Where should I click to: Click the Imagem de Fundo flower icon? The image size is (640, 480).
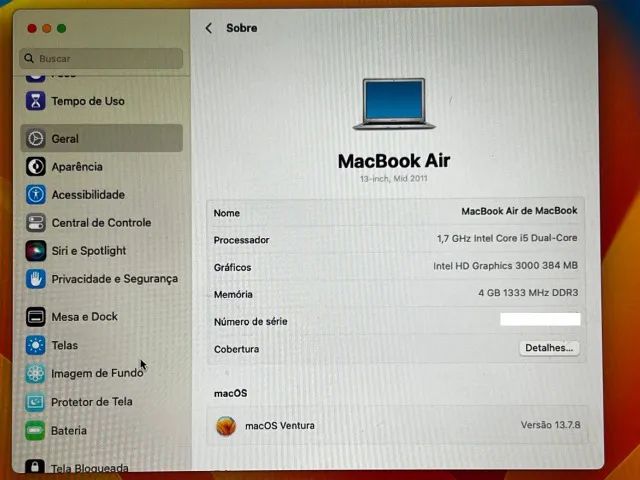tap(36, 373)
